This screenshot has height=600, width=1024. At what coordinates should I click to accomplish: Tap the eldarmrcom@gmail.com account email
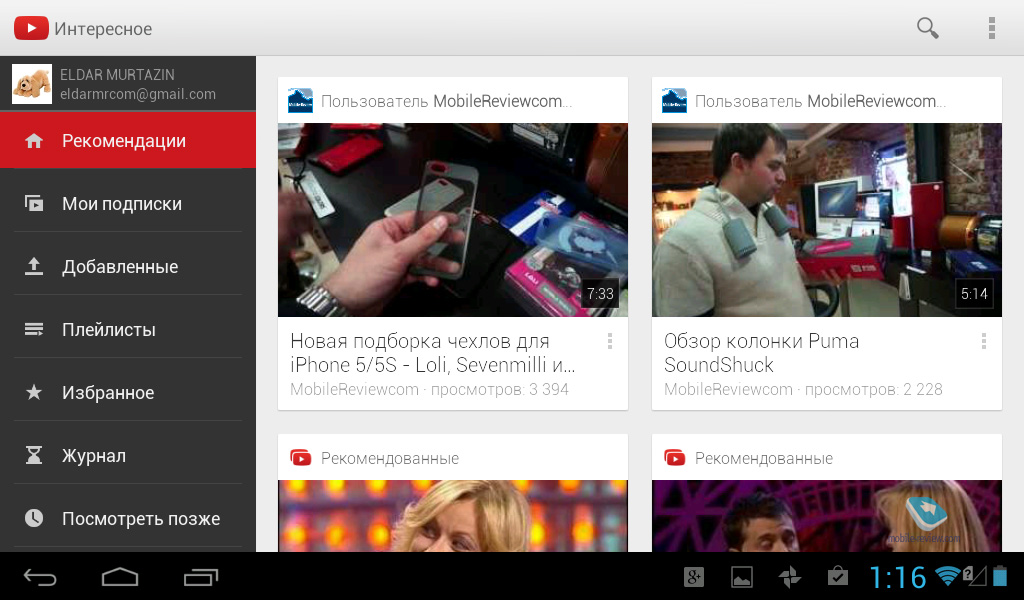tap(138, 94)
